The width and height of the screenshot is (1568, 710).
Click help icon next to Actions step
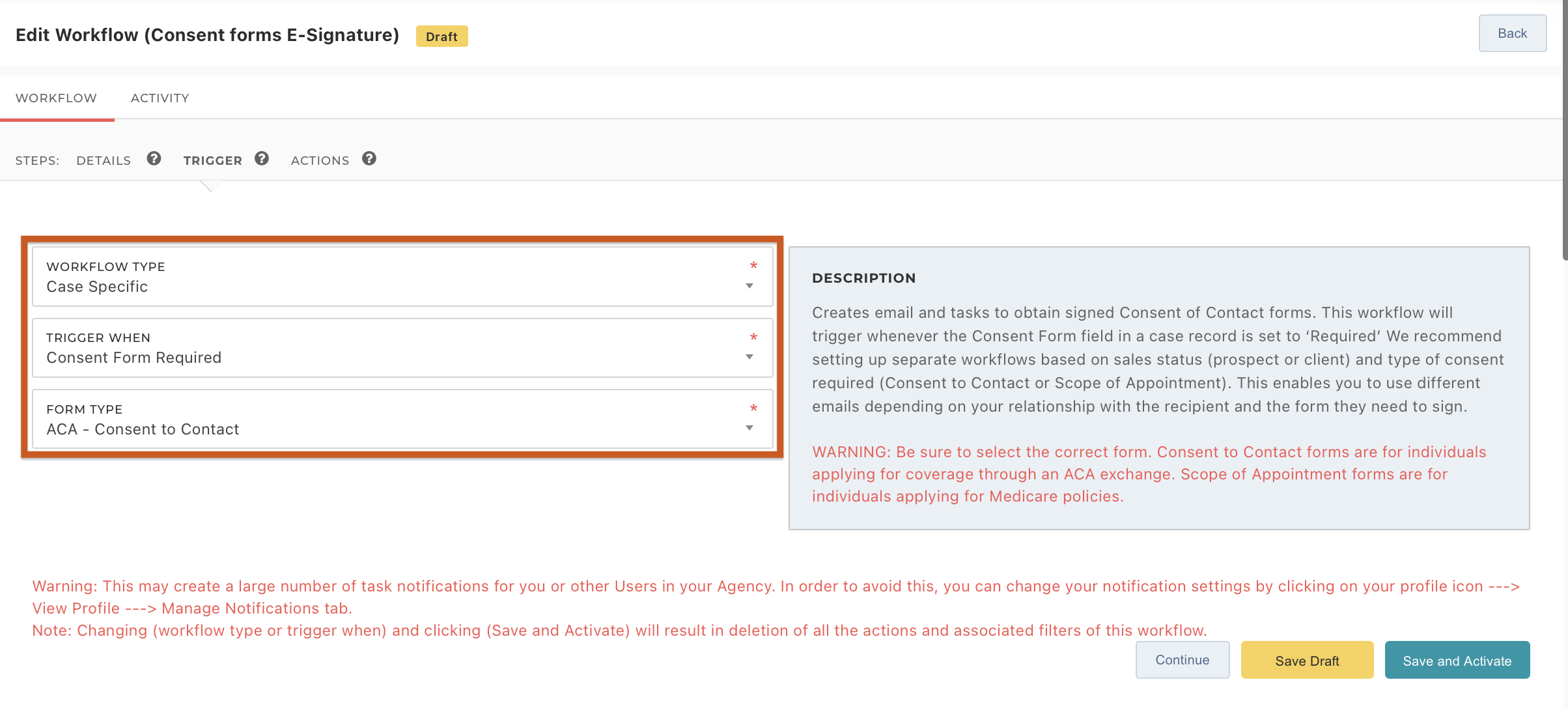click(369, 159)
